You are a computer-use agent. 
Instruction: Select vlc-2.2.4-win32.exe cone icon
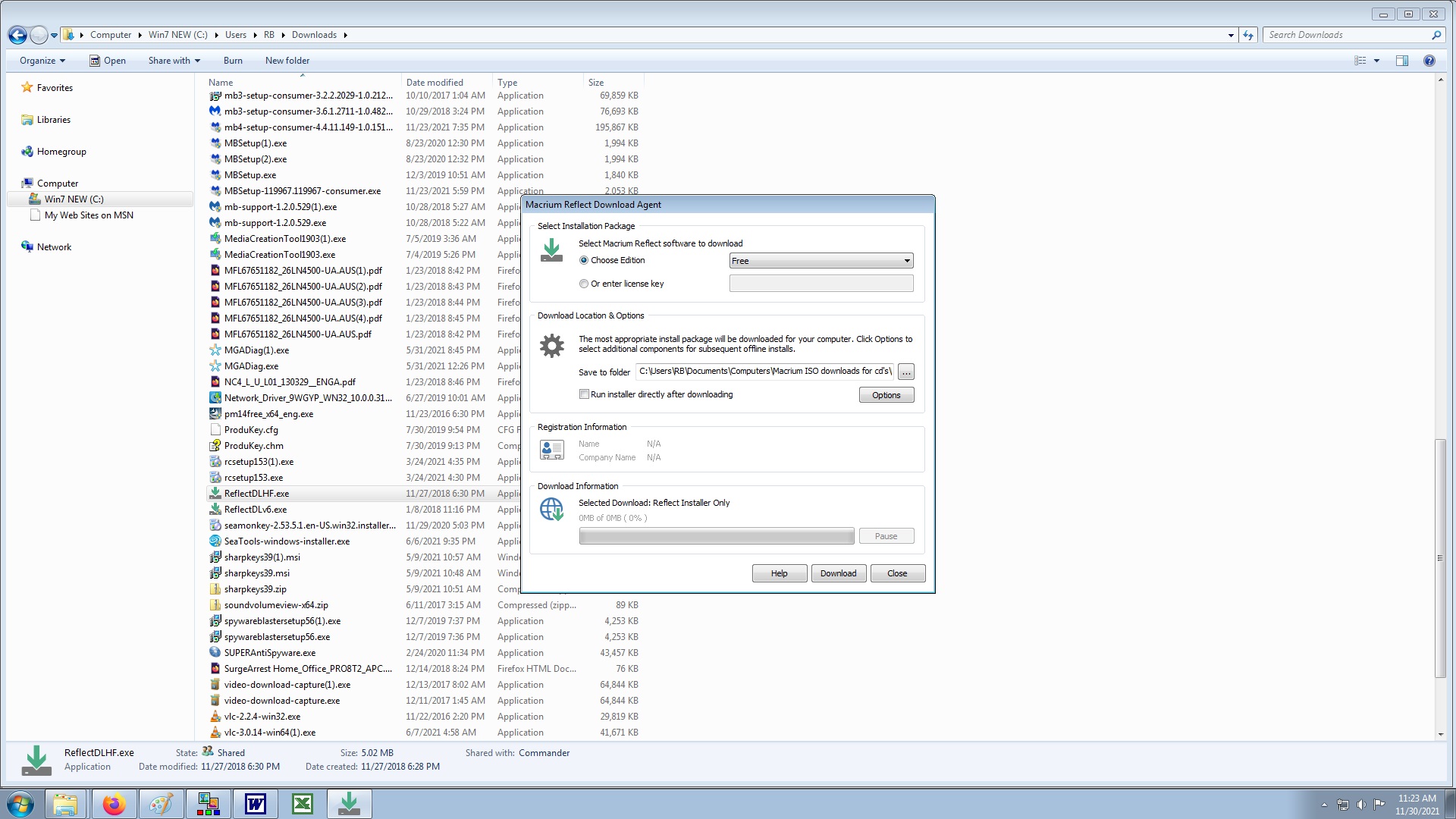[215, 717]
